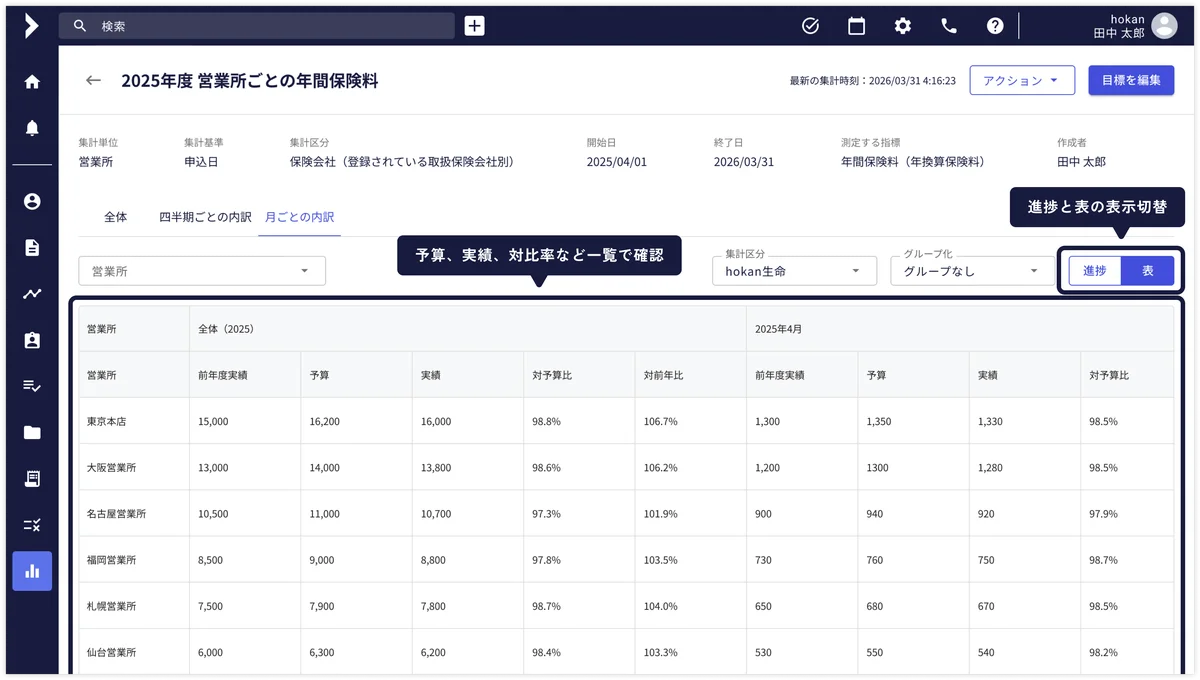Switch the view to 進捗 mode
The height and width of the screenshot is (680, 1200).
pyautogui.click(x=1094, y=270)
